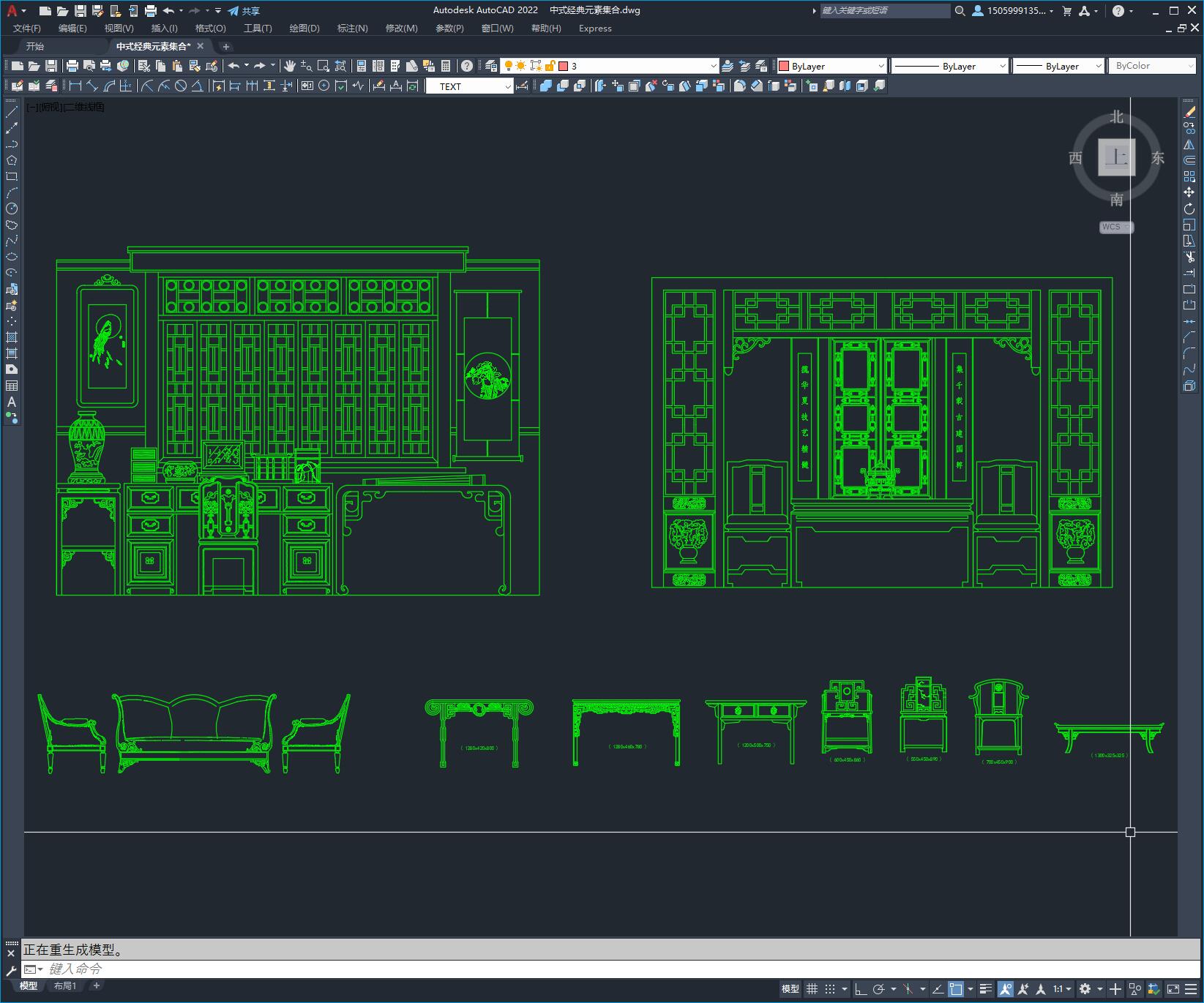
Task: Click the Help question mark in standard toolbar
Action: click(467, 66)
